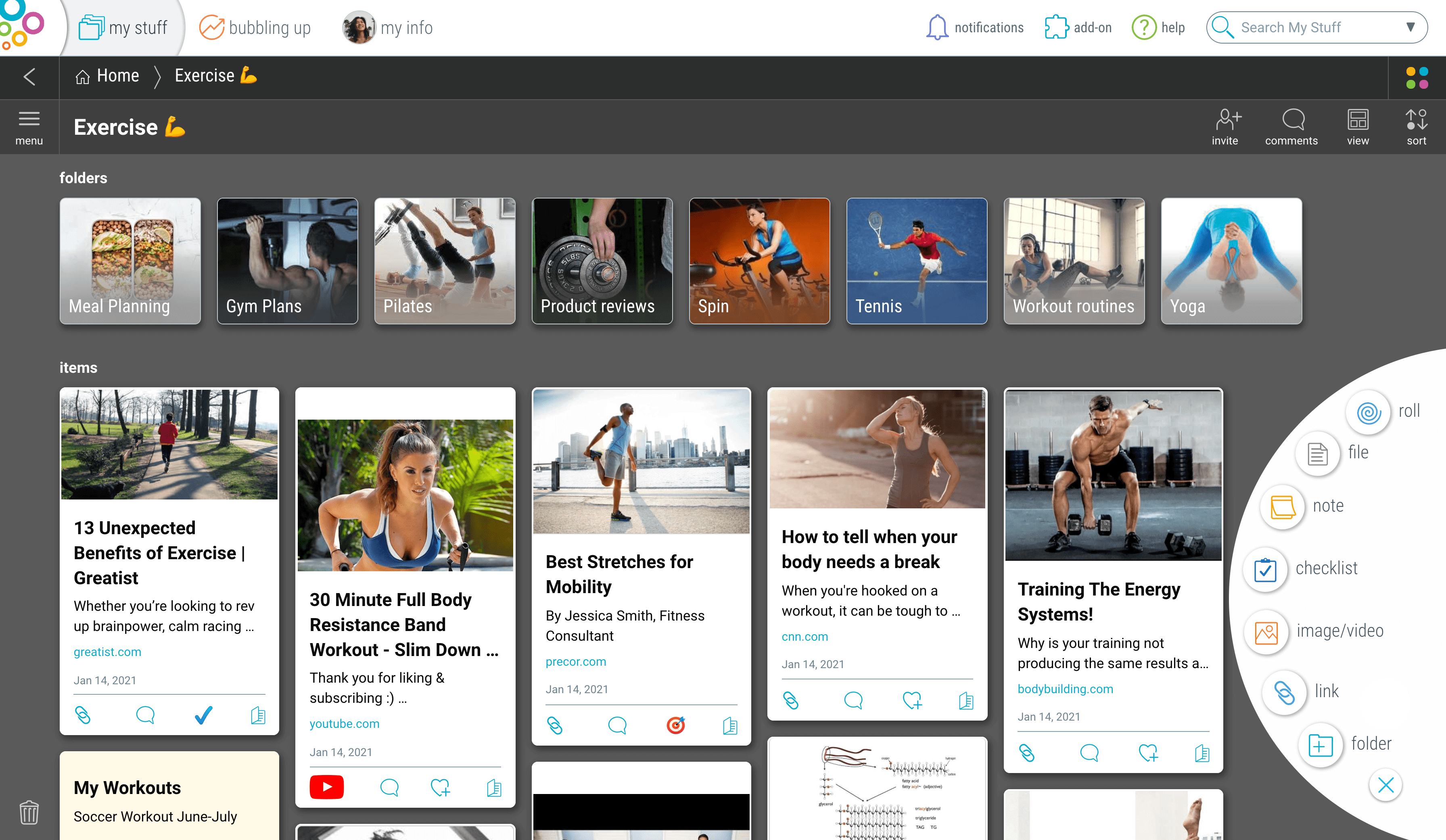
Task: Add a new file
Action: point(1317,453)
